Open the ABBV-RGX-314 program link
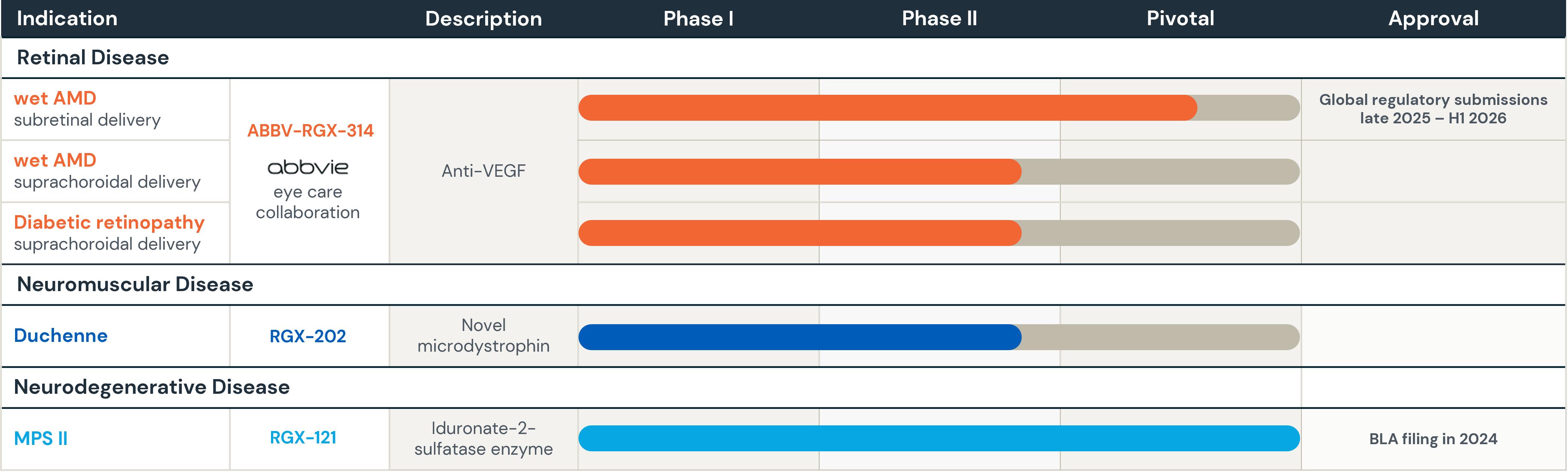Screen dimensions: 1568x472 coord(311,131)
